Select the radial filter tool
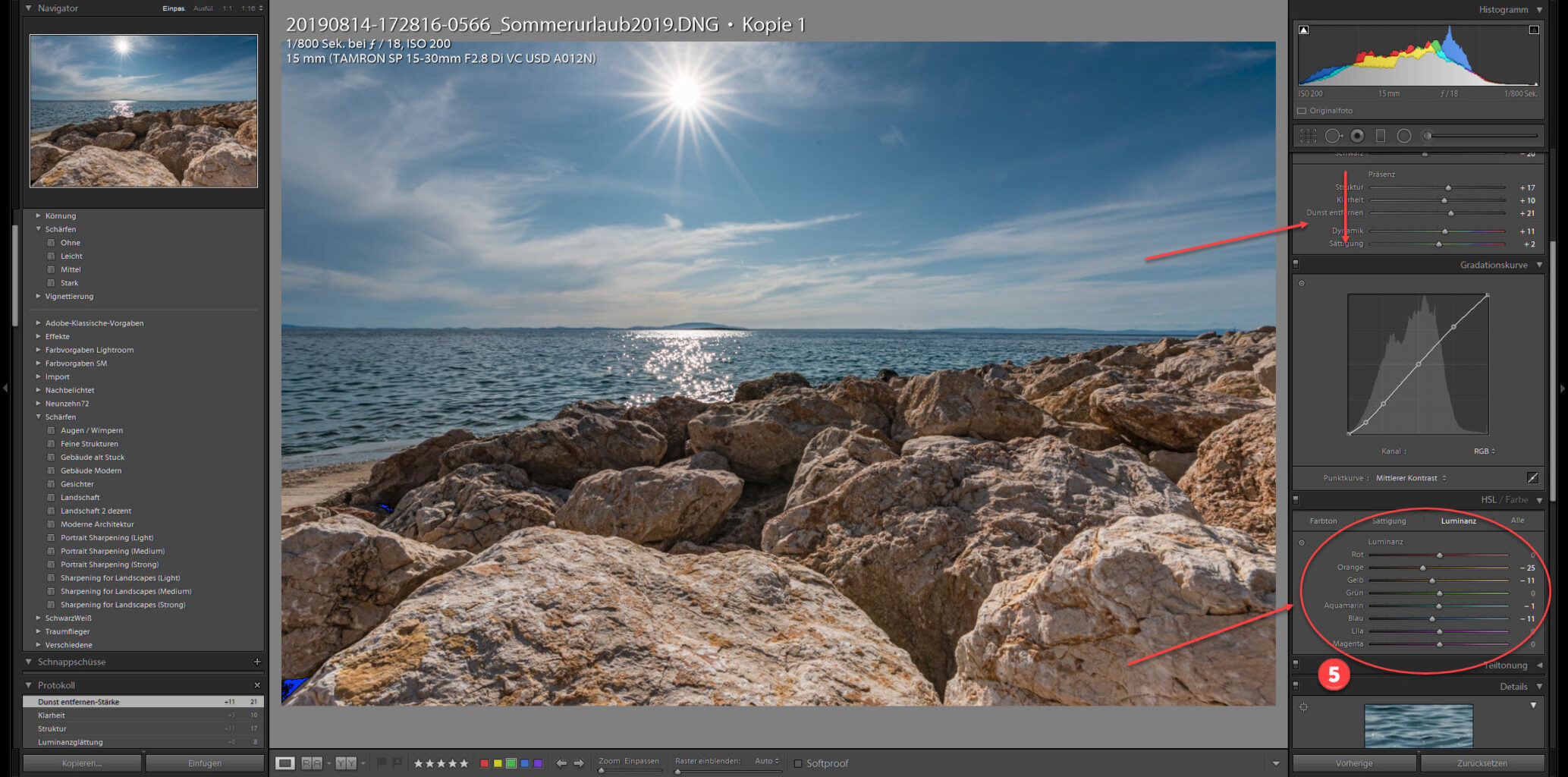1568x777 pixels. [1404, 136]
